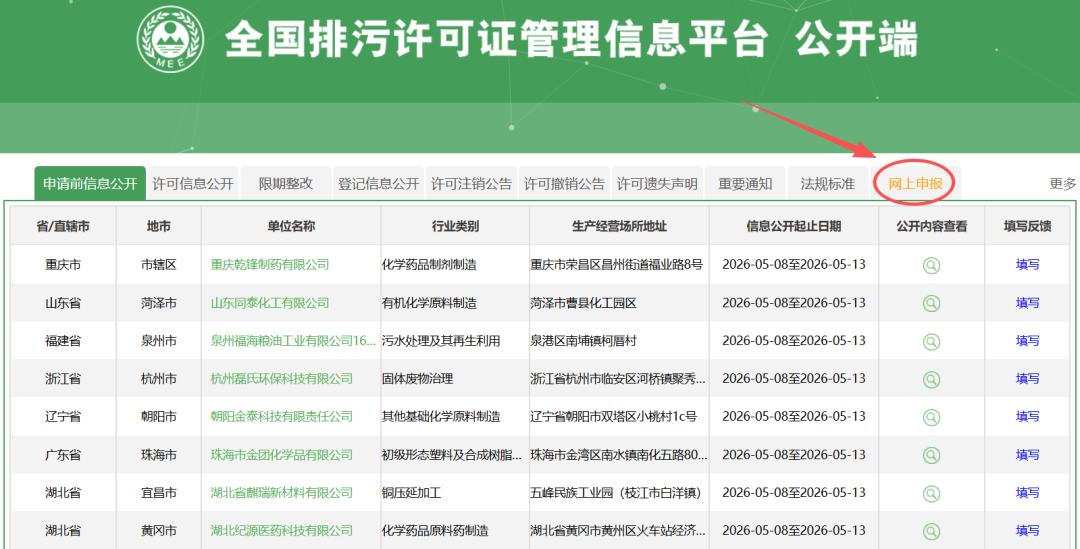Open the company link 朝阳金泰科技有限责任公司

point(282,416)
